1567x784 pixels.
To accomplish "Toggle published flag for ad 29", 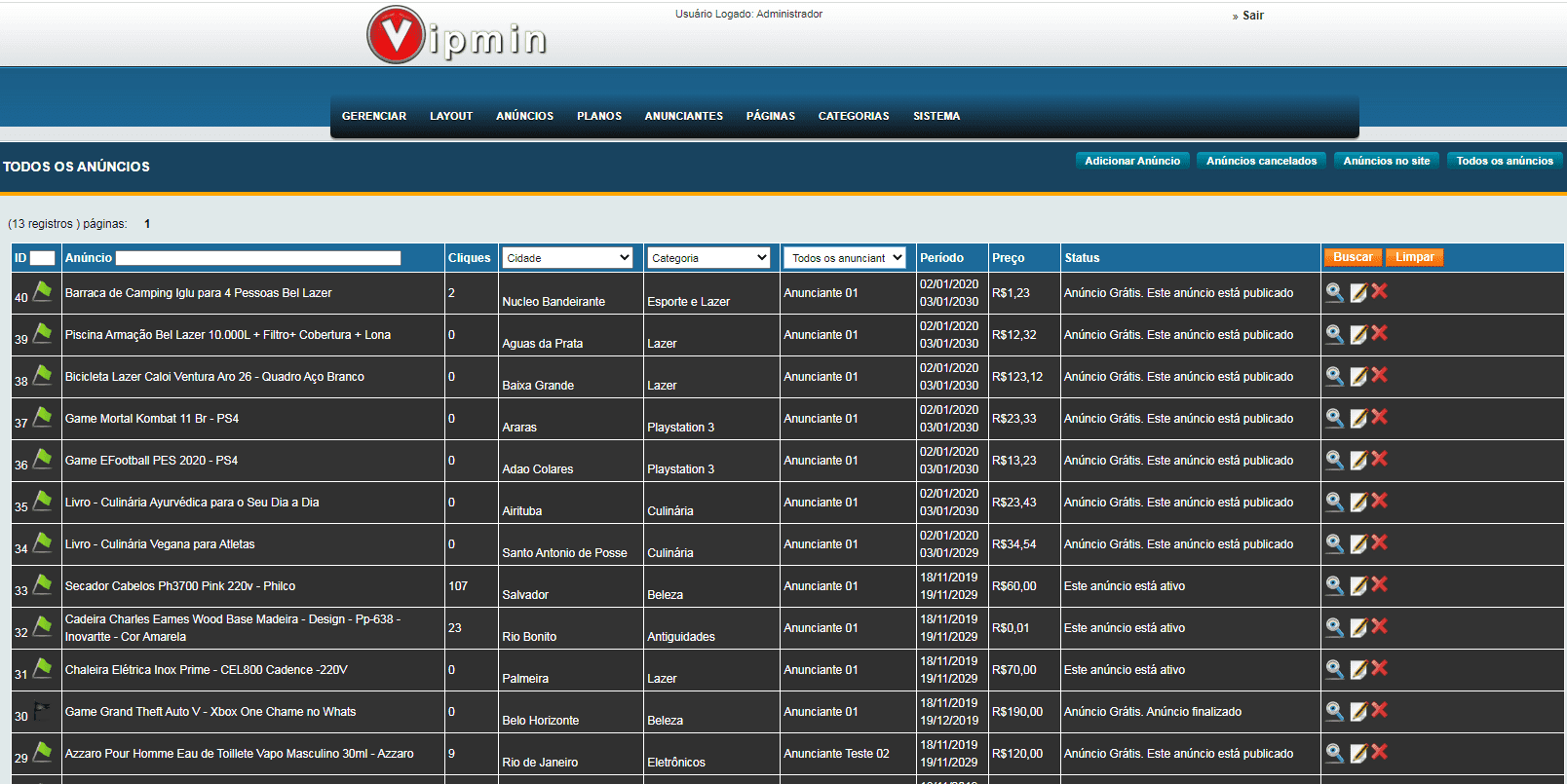I will (x=43, y=752).
